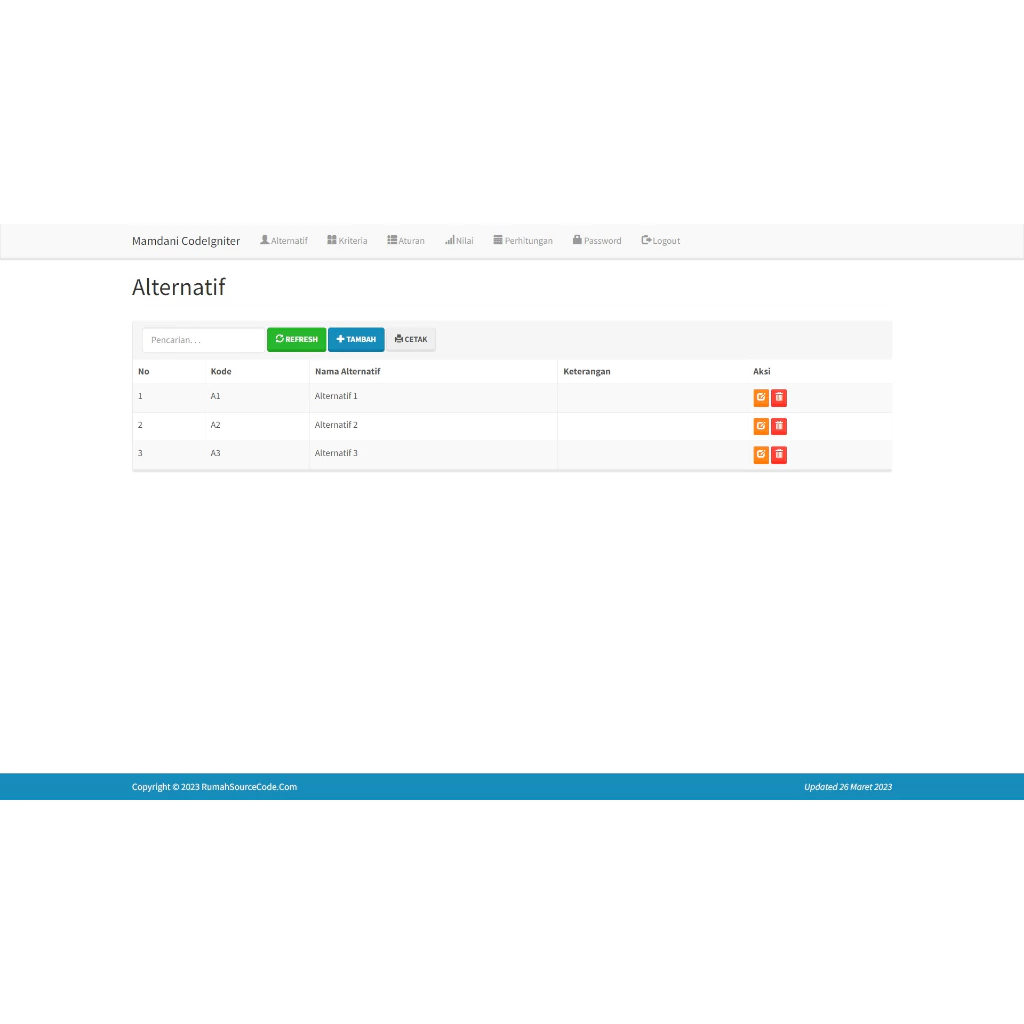Remove row A2 with trash icon

(x=779, y=426)
